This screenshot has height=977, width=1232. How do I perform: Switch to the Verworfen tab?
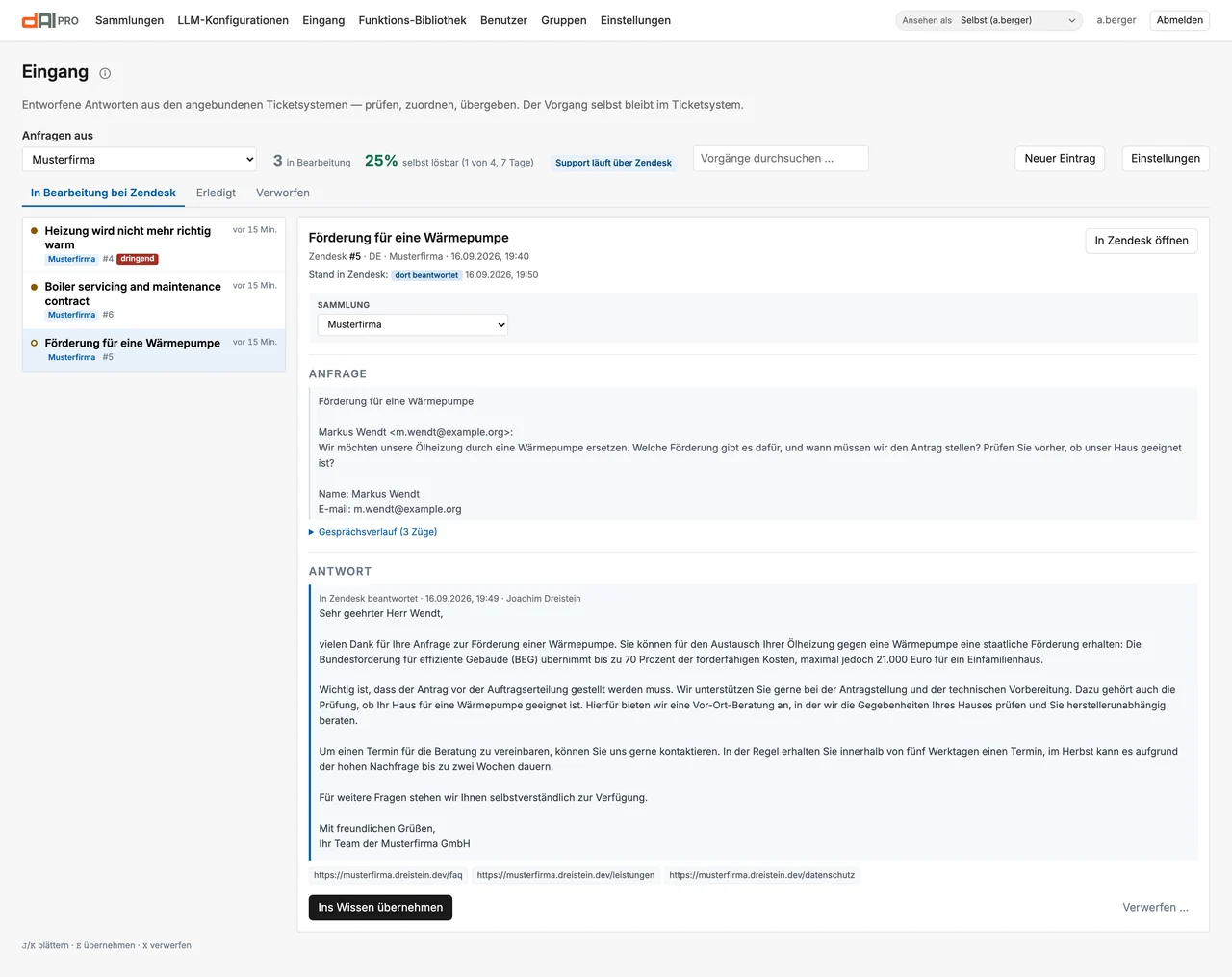283,193
